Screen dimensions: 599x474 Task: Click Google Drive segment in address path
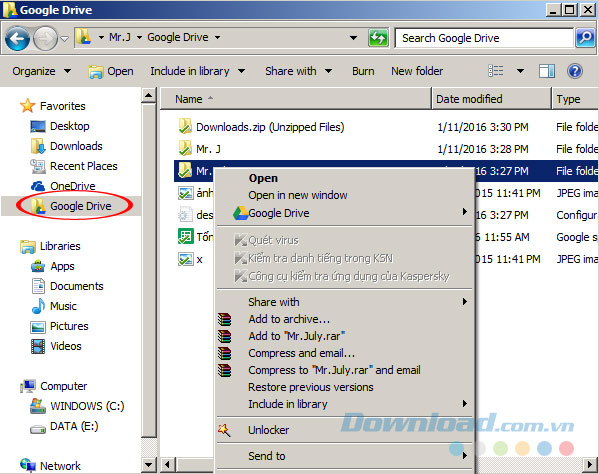click(178, 37)
